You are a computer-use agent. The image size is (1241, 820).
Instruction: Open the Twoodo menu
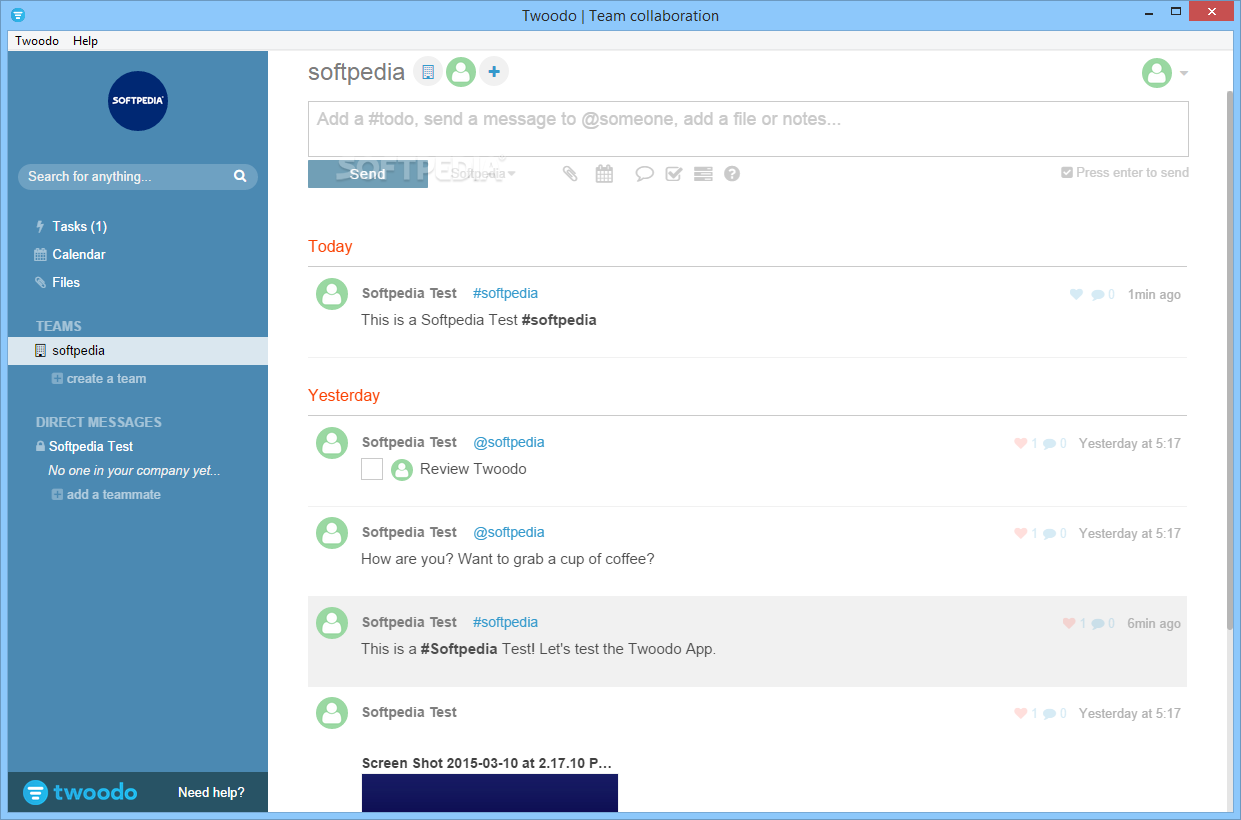[x=37, y=41]
